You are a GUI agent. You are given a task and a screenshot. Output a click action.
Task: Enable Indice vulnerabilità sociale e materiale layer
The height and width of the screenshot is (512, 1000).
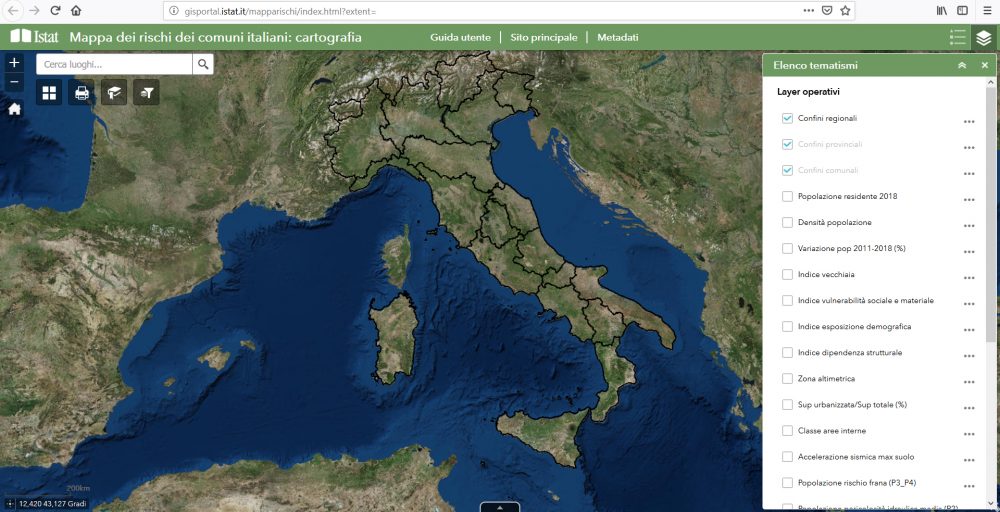pyautogui.click(x=787, y=300)
